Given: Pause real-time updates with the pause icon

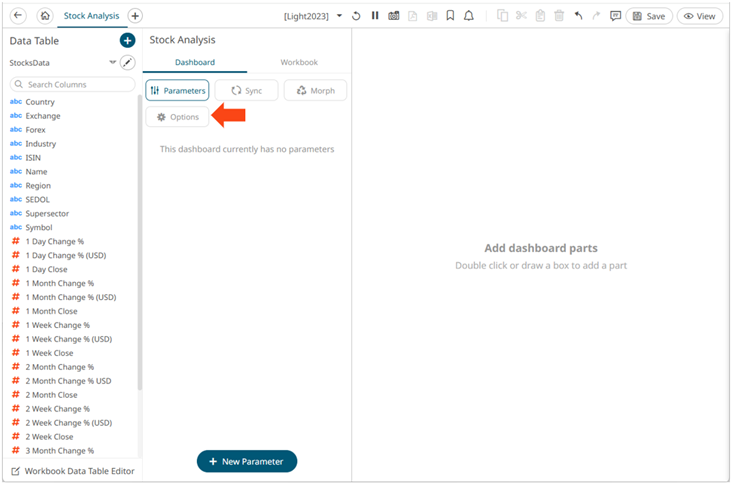Looking at the screenshot, I should click(375, 16).
